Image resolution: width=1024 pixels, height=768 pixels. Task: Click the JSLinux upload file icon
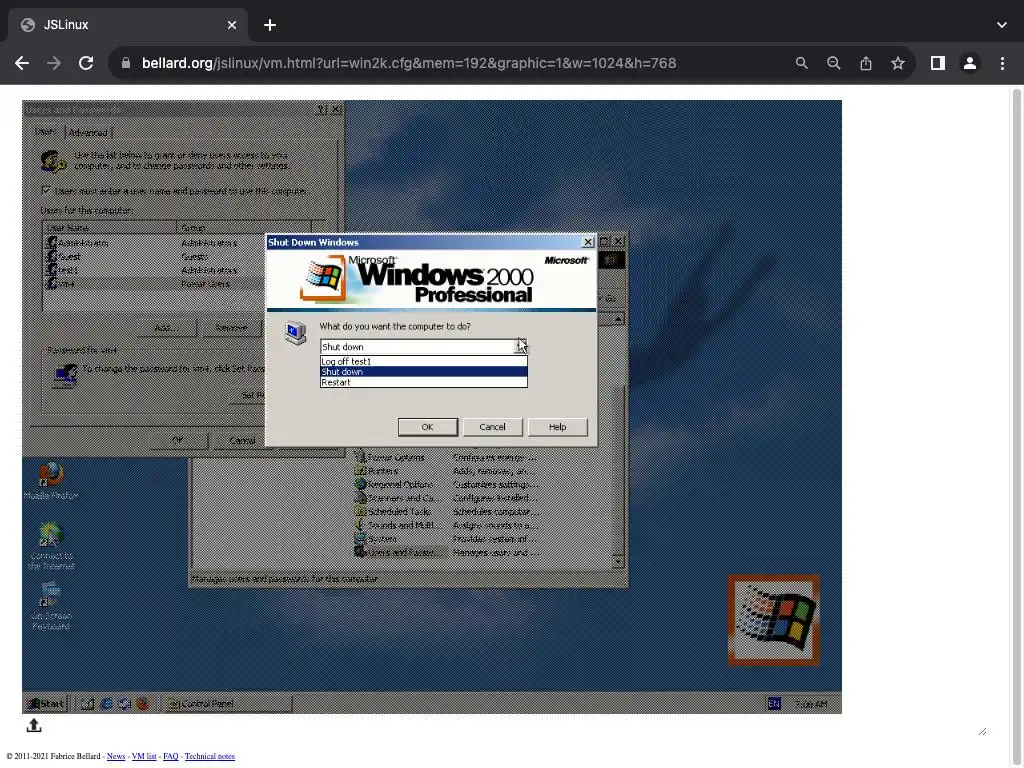click(34, 725)
